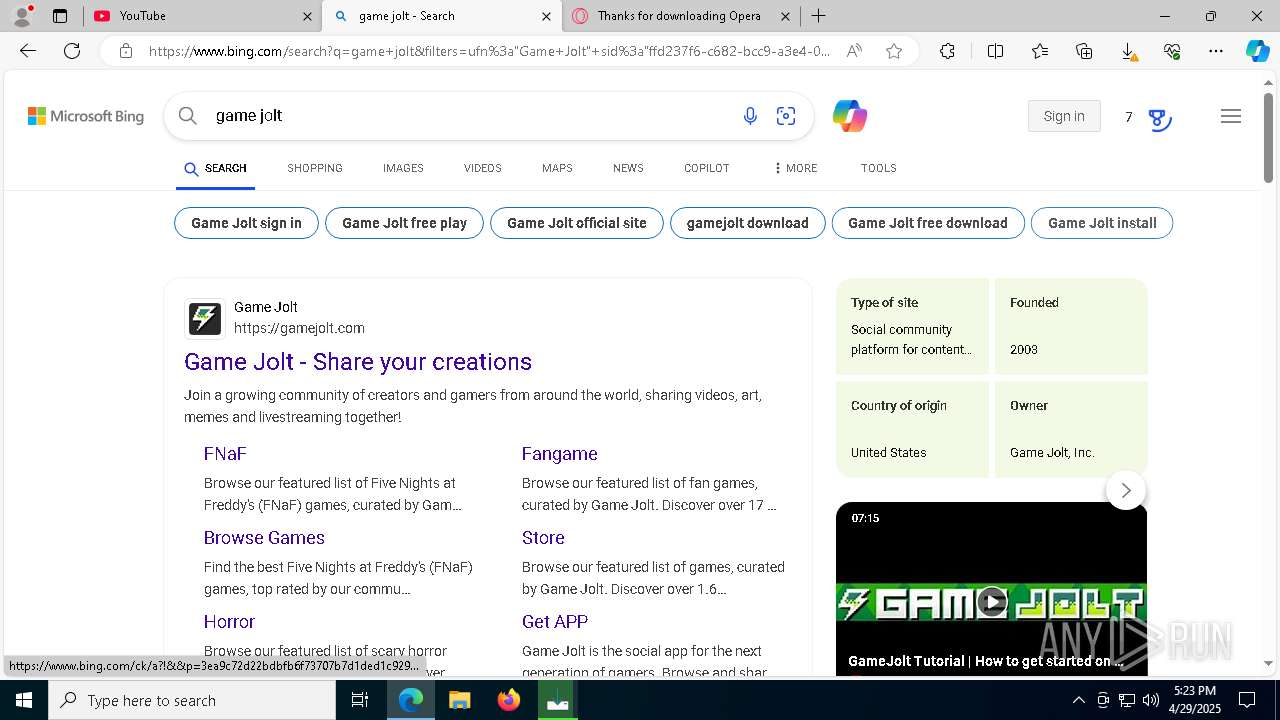
Task: Open Game Jolt - Share your creations link
Action: tap(358, 362)
